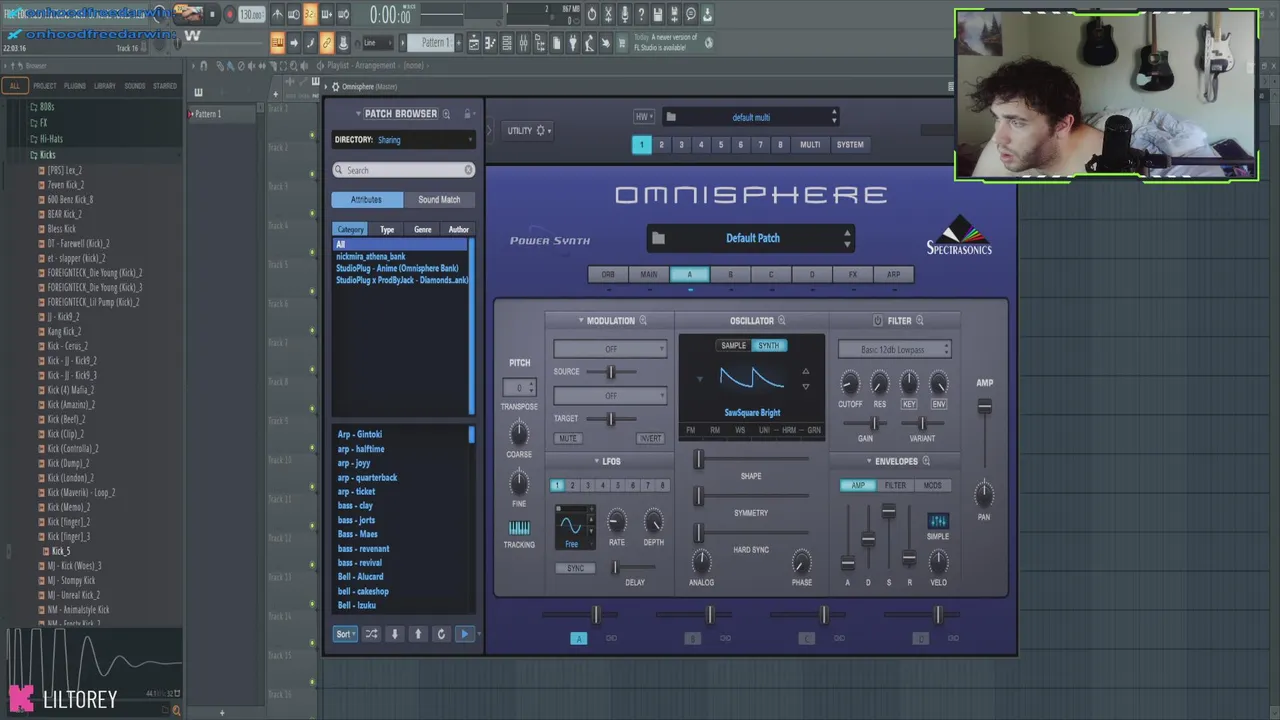Switch oscillator to SAMPLE mode
This screenshot has width=1280, height=720.
734,346
